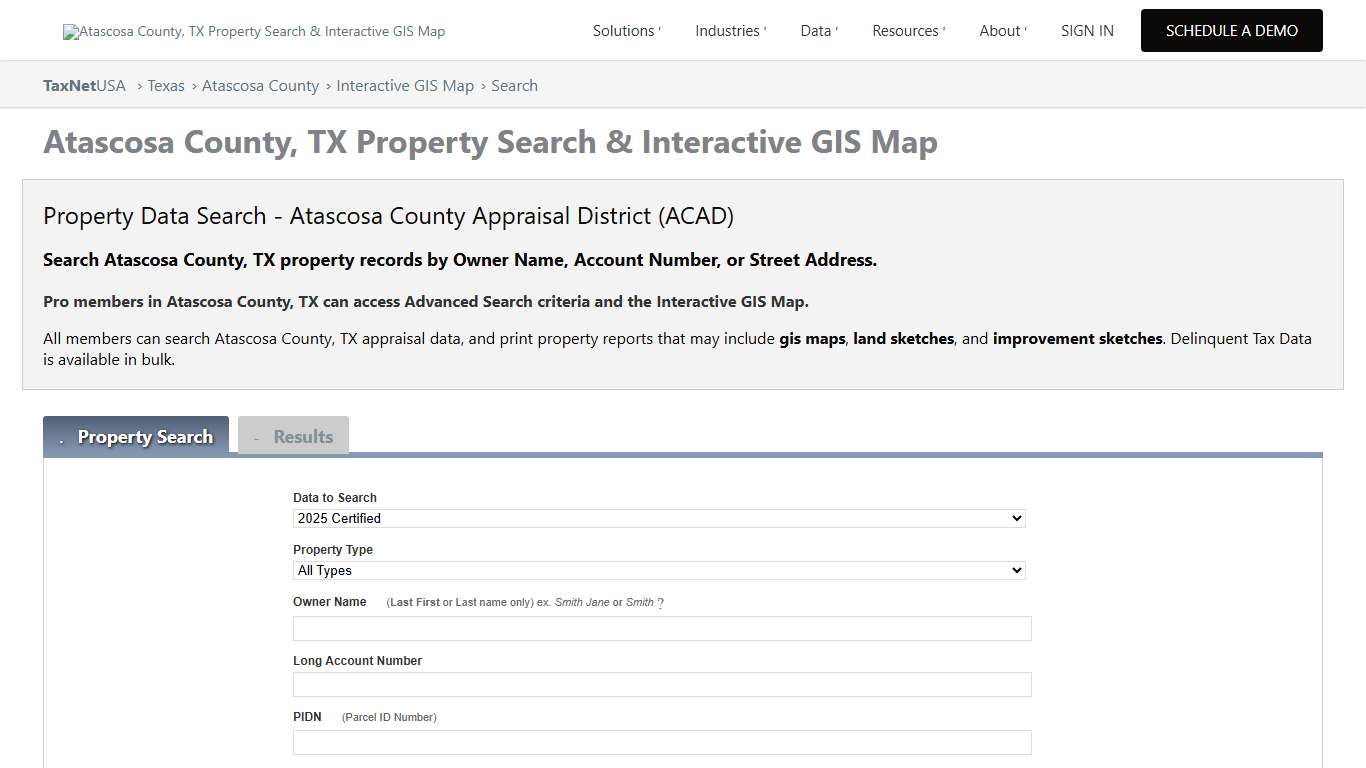Navigate to Atascosa County via breadcrumb
Screen dimensions: 1366x768
(260, 85)
